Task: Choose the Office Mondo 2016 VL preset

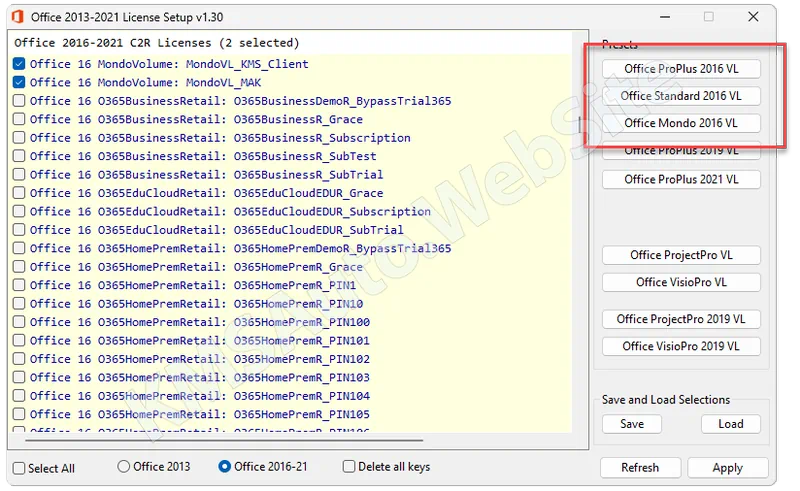Action: 681,123
